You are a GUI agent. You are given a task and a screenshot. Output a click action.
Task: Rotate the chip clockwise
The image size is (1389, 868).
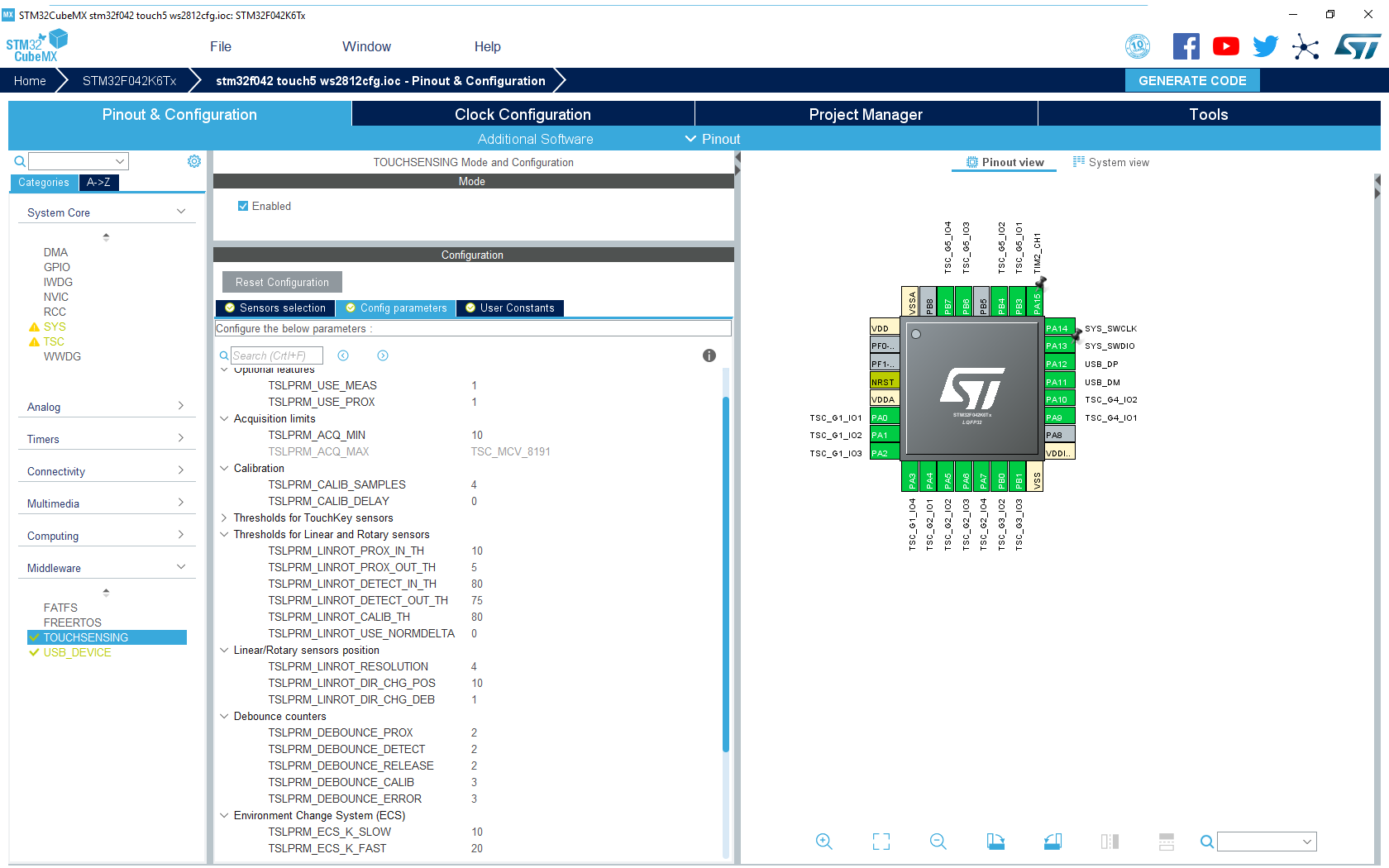coord(995,842)
